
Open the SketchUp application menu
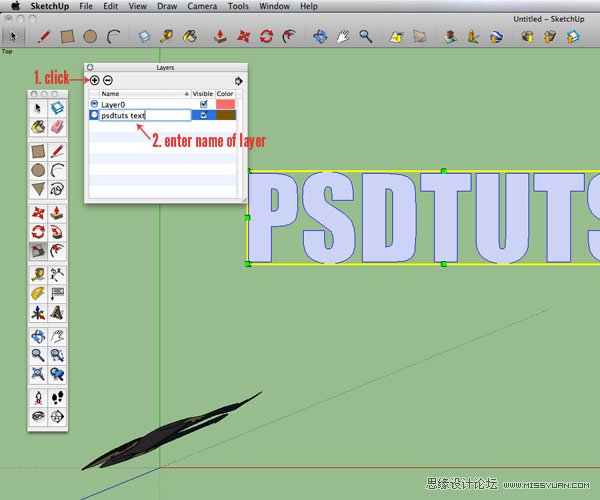click(49, 6)
